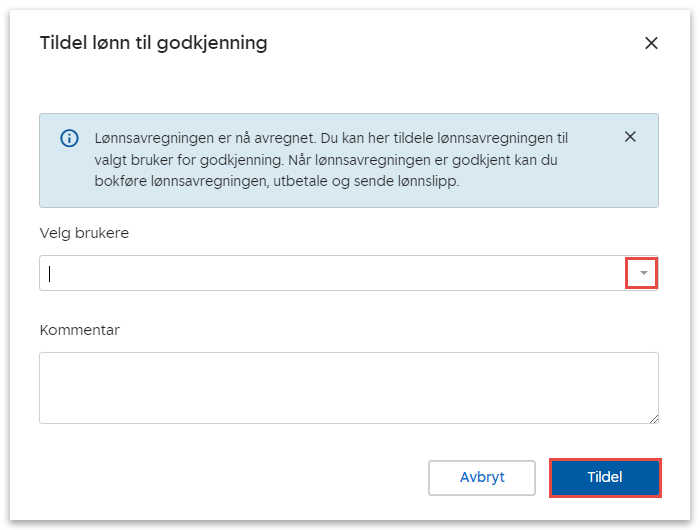Screen dimensions: 700x530
Task: Hide the notification using its X icon
Action: coord(630,137)
